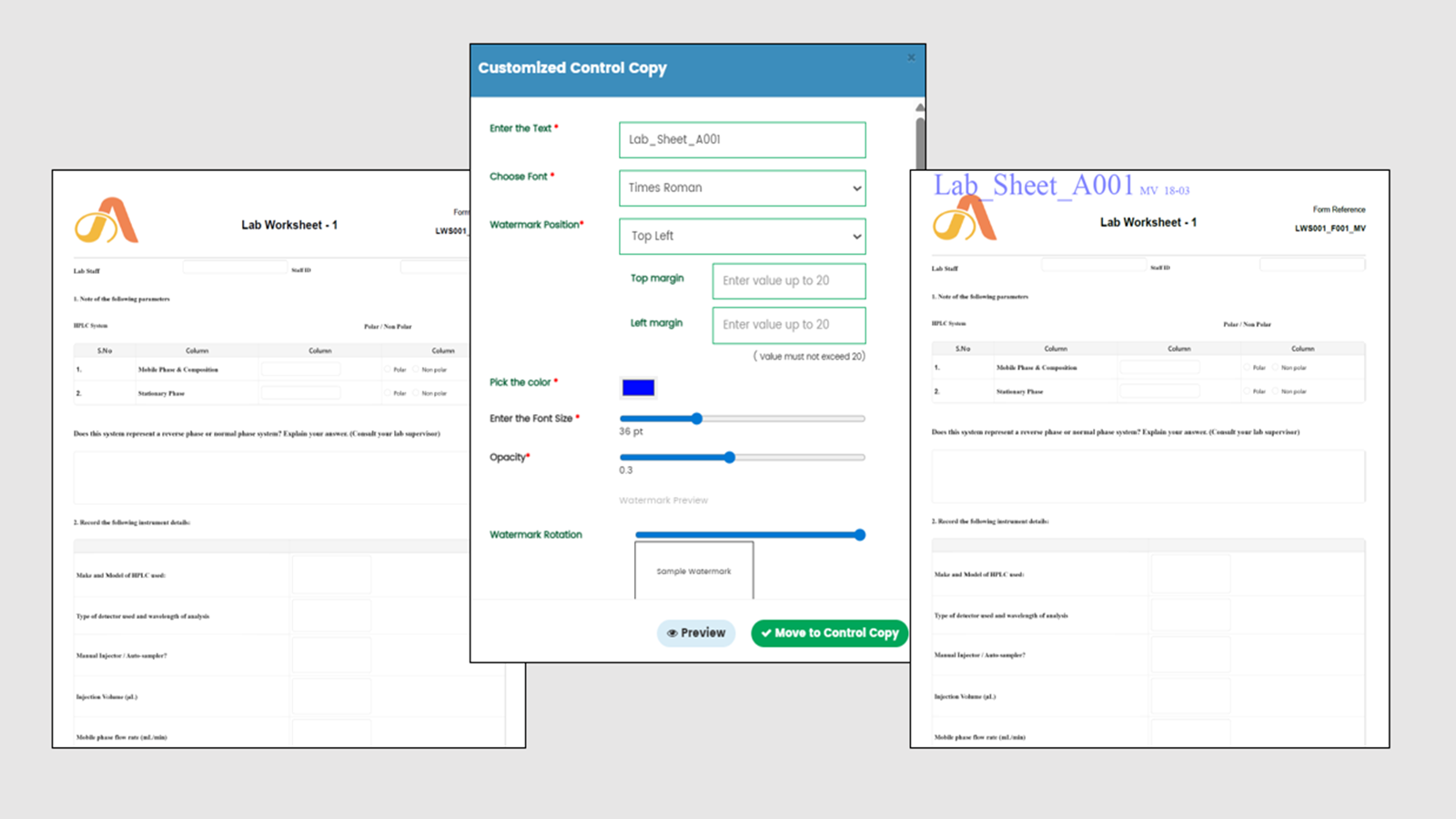Image resolution: width=1456 pixels, height=819 pixels.
Task: Choose Non polar for Mobile Phase in left worksheet
Action: tap(417, 369)
